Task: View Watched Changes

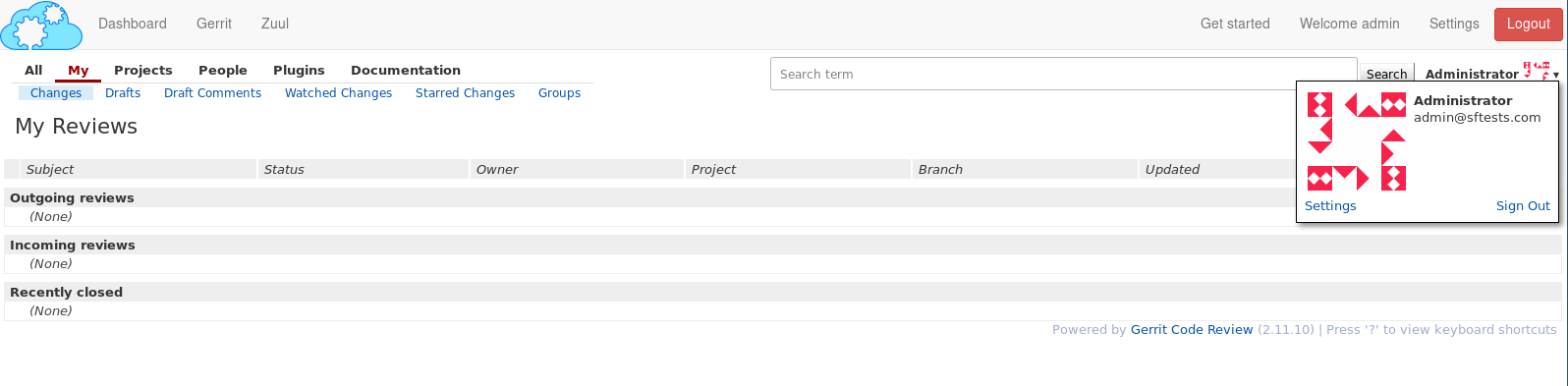Action: pos(338,93)
